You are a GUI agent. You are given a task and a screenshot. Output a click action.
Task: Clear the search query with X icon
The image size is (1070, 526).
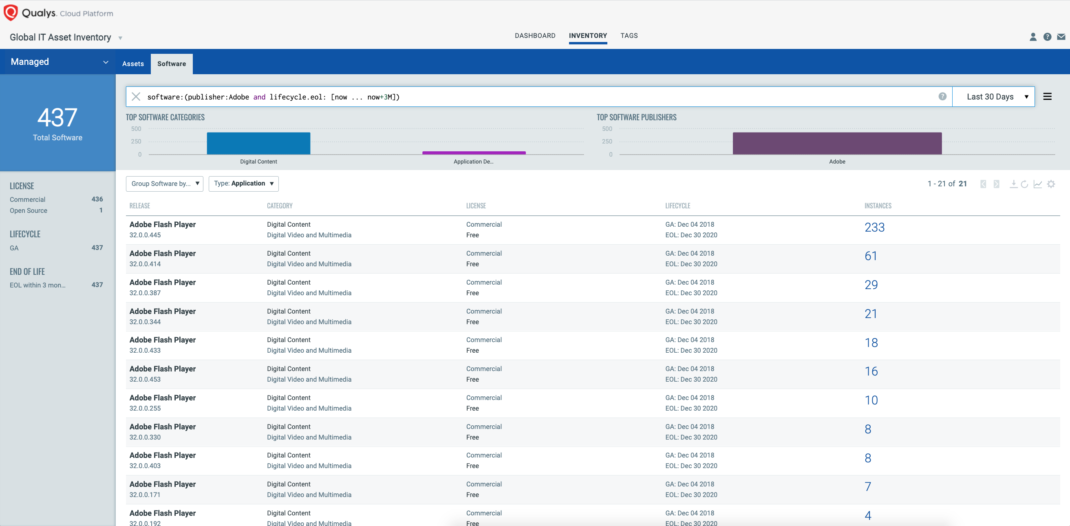[x=136, y=97]
